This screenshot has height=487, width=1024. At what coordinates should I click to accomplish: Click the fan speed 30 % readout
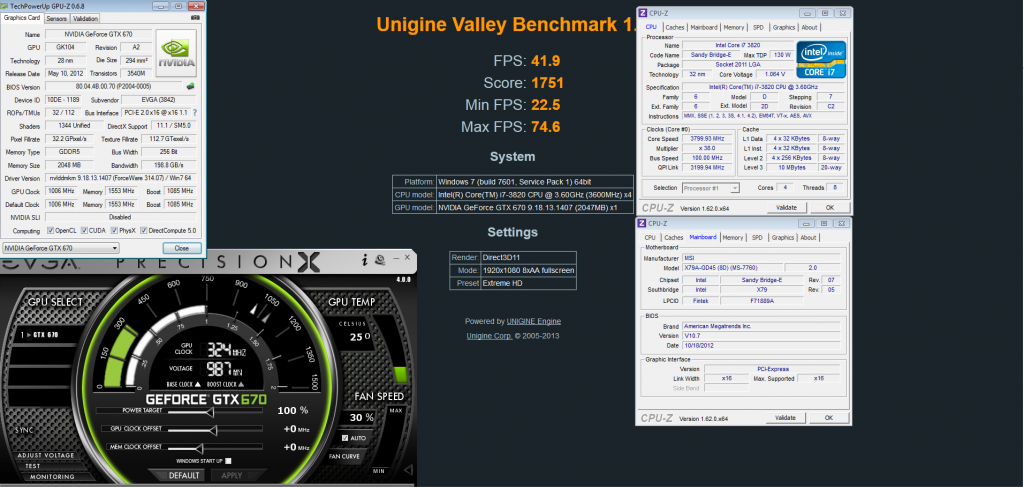[x=361, y=417]
